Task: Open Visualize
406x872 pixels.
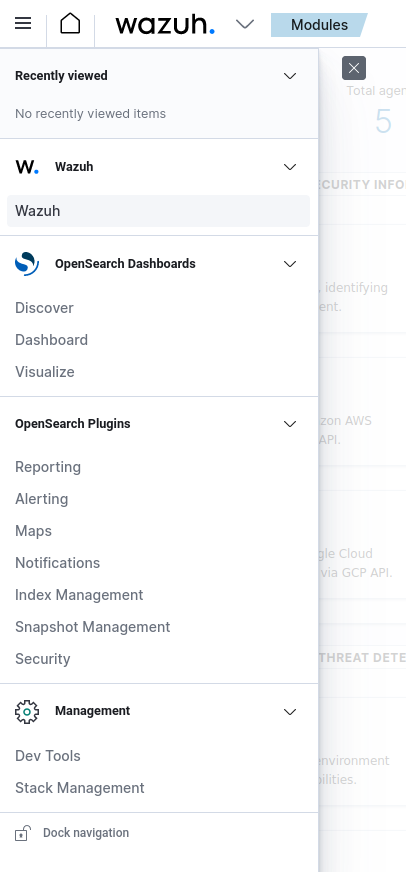Action: (x=44, y=372)
